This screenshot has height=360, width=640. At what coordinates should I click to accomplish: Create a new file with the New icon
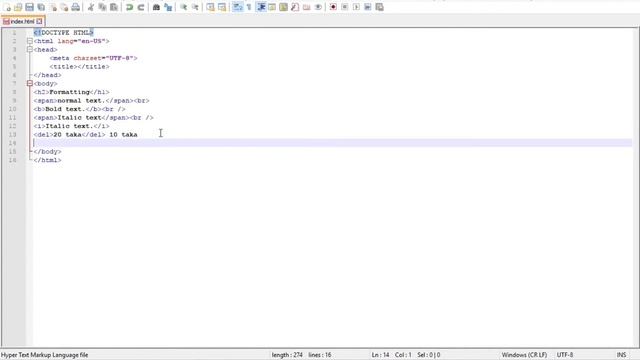pyautogui.click(x=7, y=7)
